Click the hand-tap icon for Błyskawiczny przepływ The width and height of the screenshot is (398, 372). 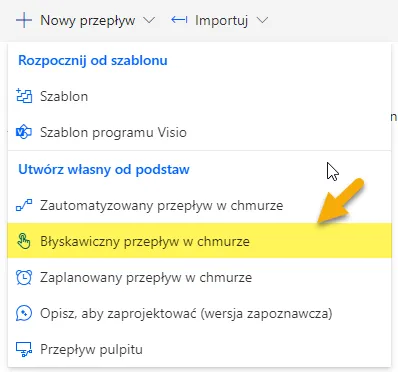pos(24,241)
